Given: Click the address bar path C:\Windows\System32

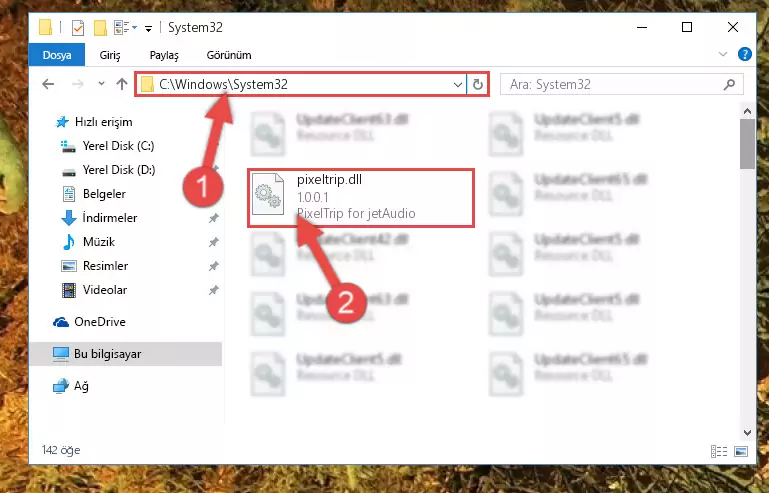Looking at the screenshot, I should point(223,84).
